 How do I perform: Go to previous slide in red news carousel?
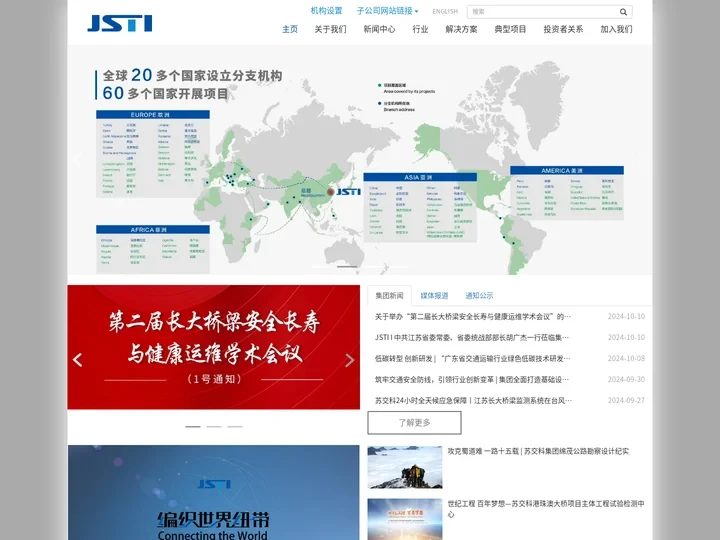pyautogui.click(x=78, y=360)
